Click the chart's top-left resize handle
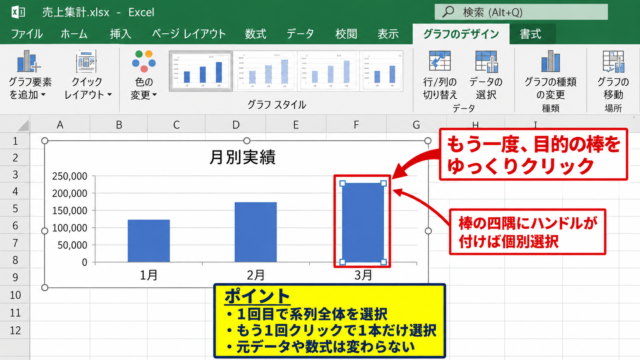Viewport: 640px width, 360px height. tap(45, 141)
